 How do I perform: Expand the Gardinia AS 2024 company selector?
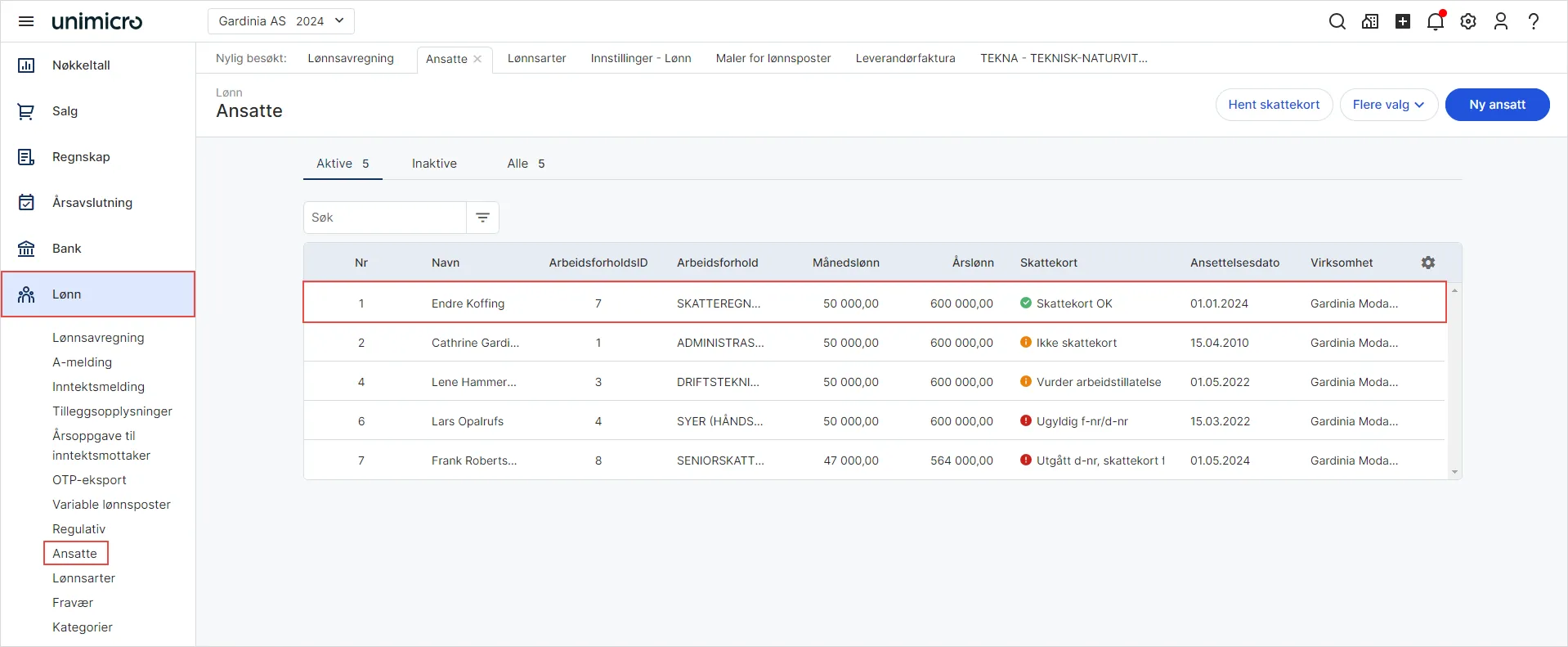pyautogui.click(x=280, y=21)
